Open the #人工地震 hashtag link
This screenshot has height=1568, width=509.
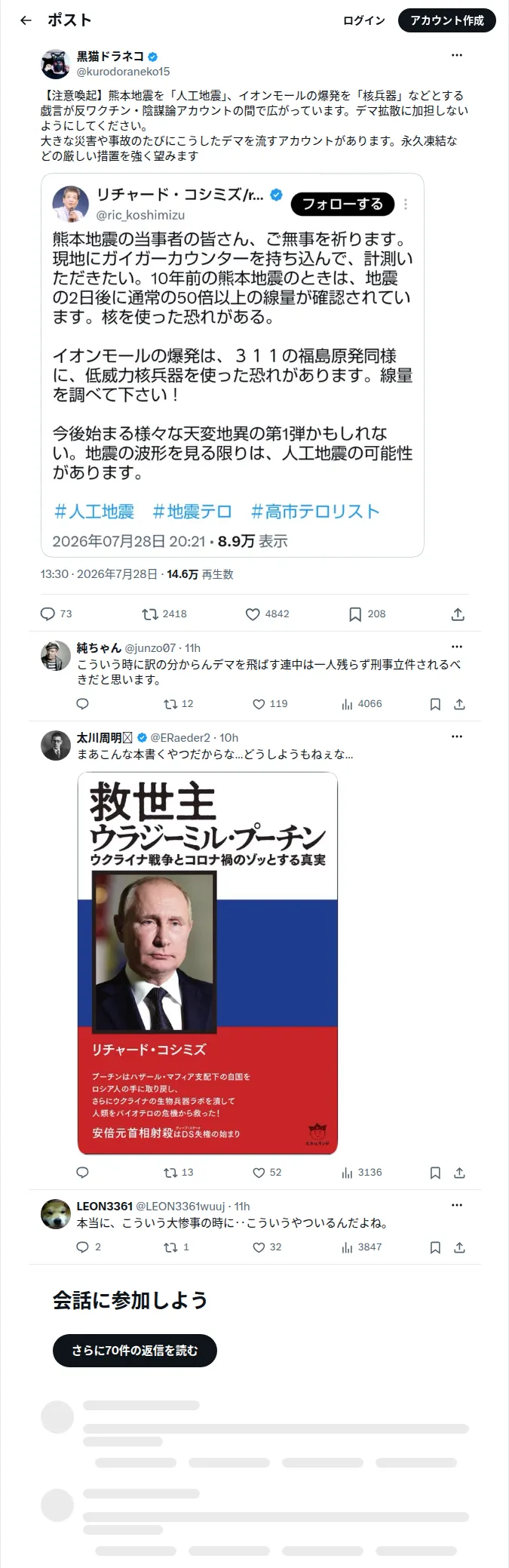pos(94,512)
